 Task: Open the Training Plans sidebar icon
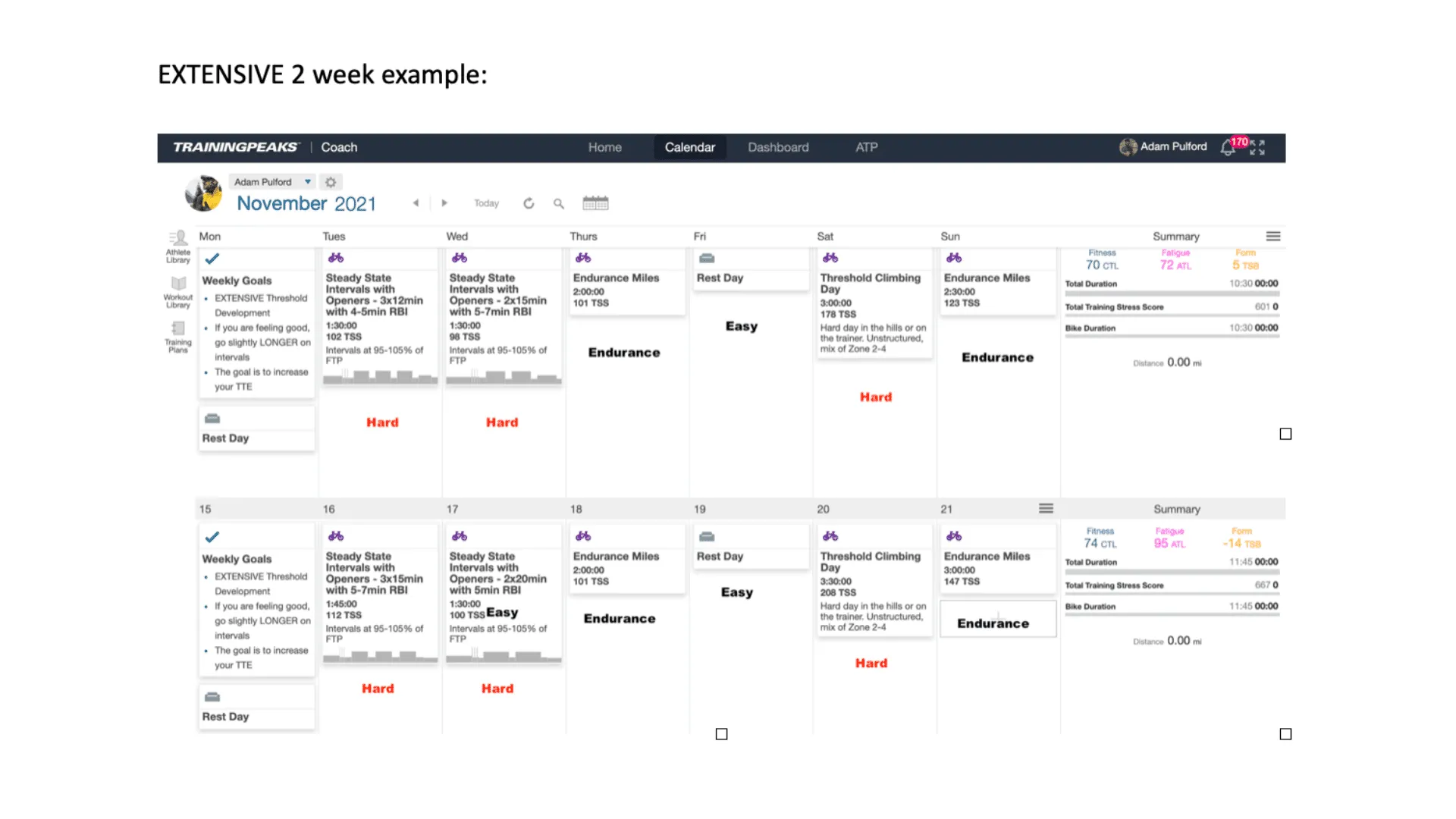(178, 337)
